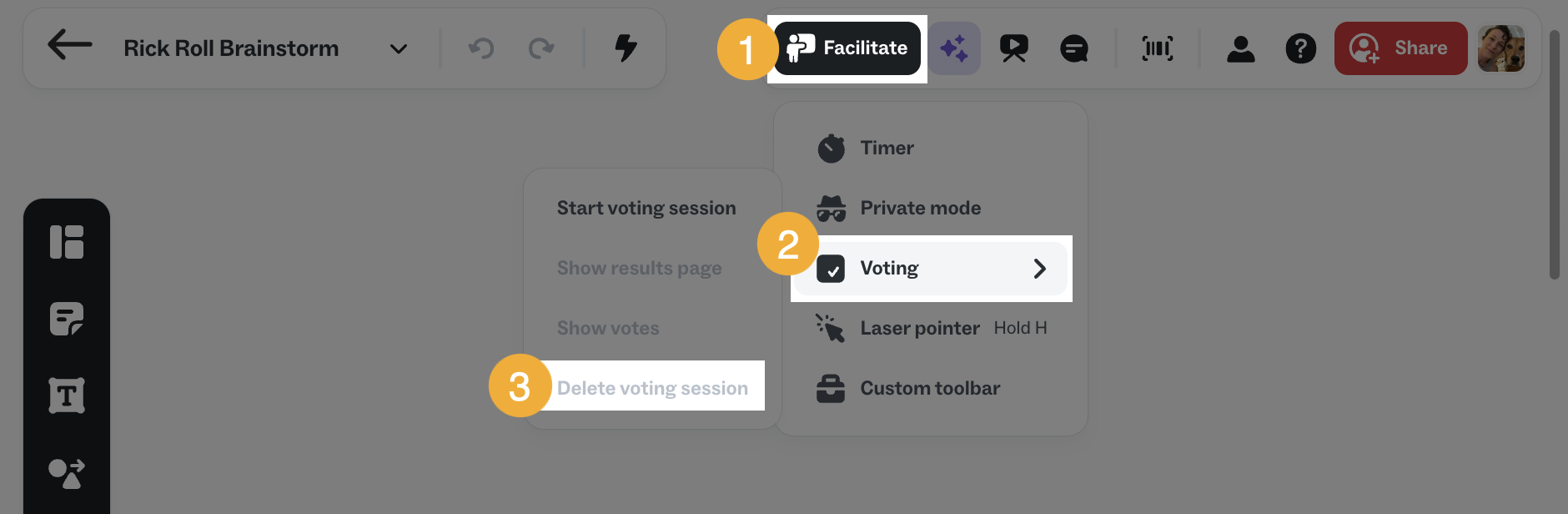Start a spotlight presentation

pos(1014,48)
